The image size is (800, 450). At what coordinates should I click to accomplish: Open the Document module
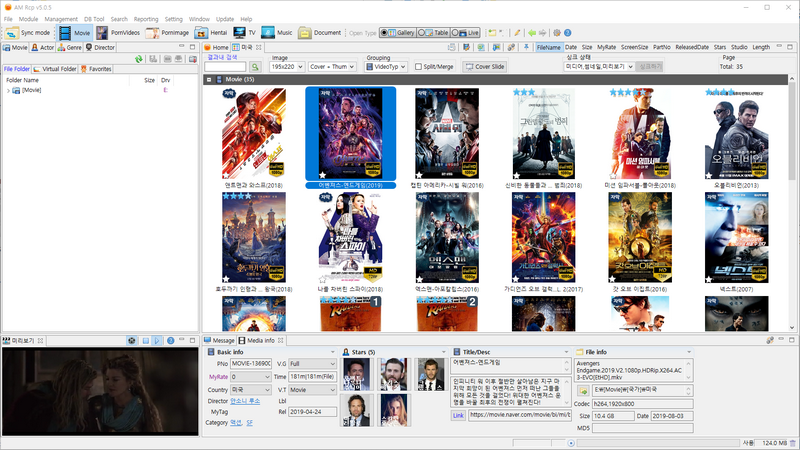pyautogui.click(x=320, y=33)
